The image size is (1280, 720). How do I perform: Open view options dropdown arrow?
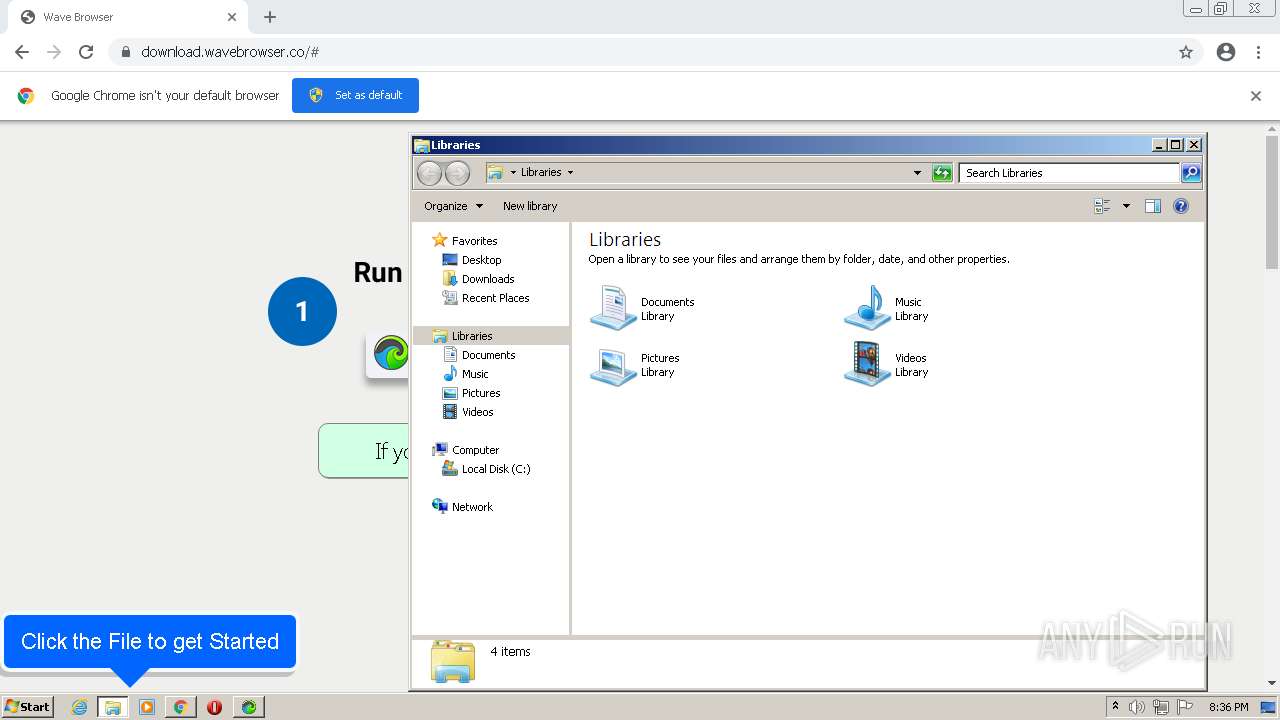tap(1126, 206)
